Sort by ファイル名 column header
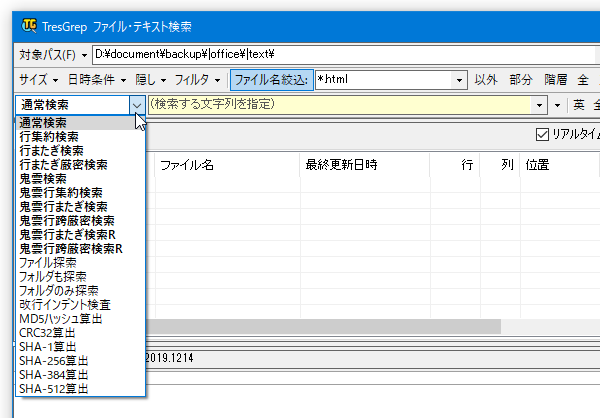 pos(227,165)
